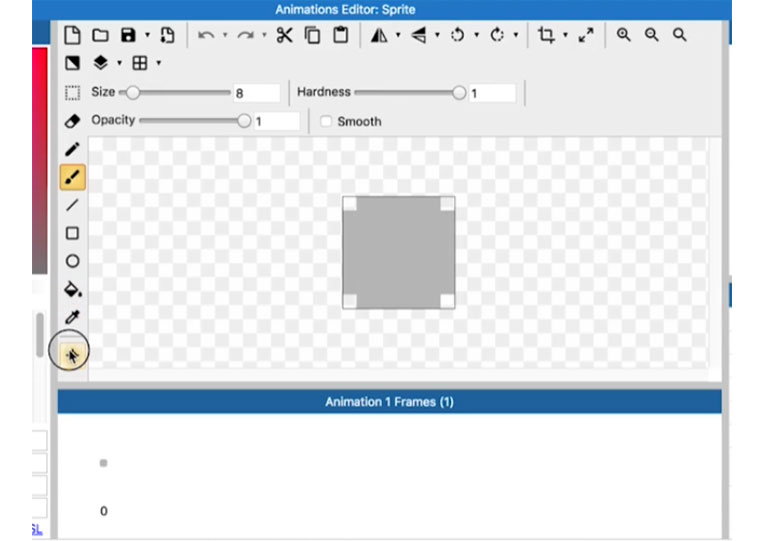This screenshot has height=541, width=763.
Task: Select the Ellipse shape tool
Action: pos(72,261)
